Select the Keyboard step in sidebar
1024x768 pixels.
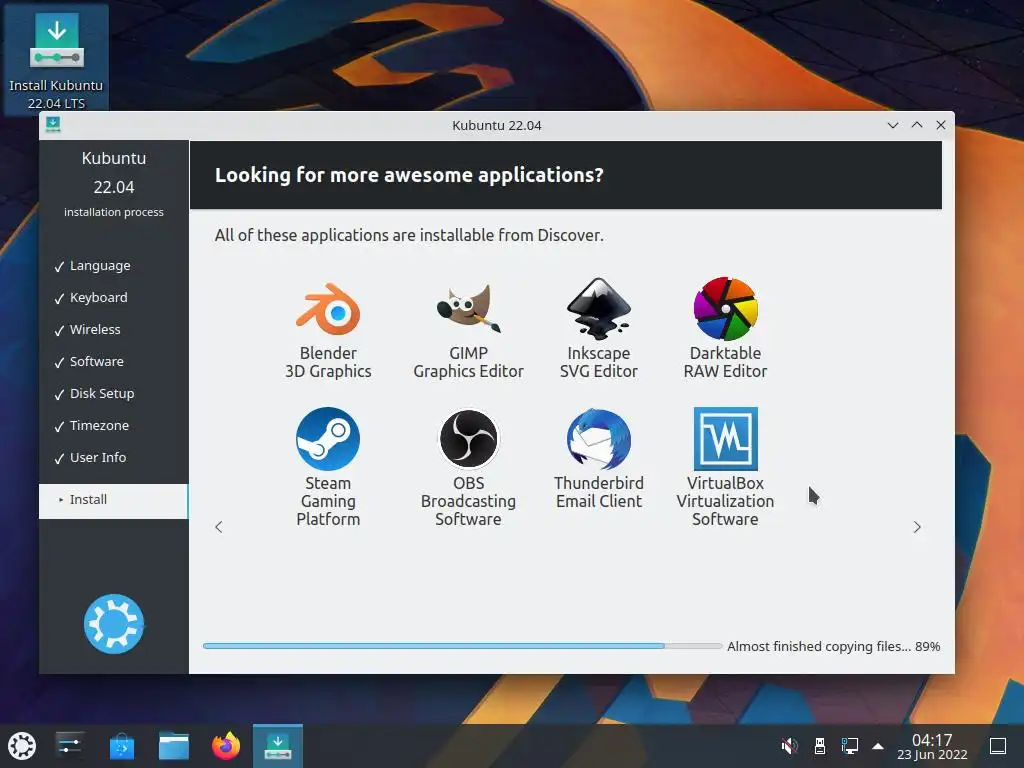point(99,298)
